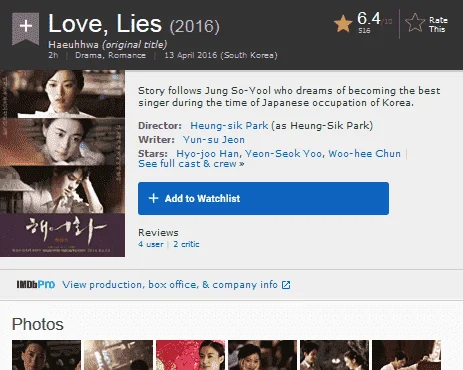This screenshot has height=370, width=463.
Task: Open the red-background photo thumbnail
Action: point(190,355)
